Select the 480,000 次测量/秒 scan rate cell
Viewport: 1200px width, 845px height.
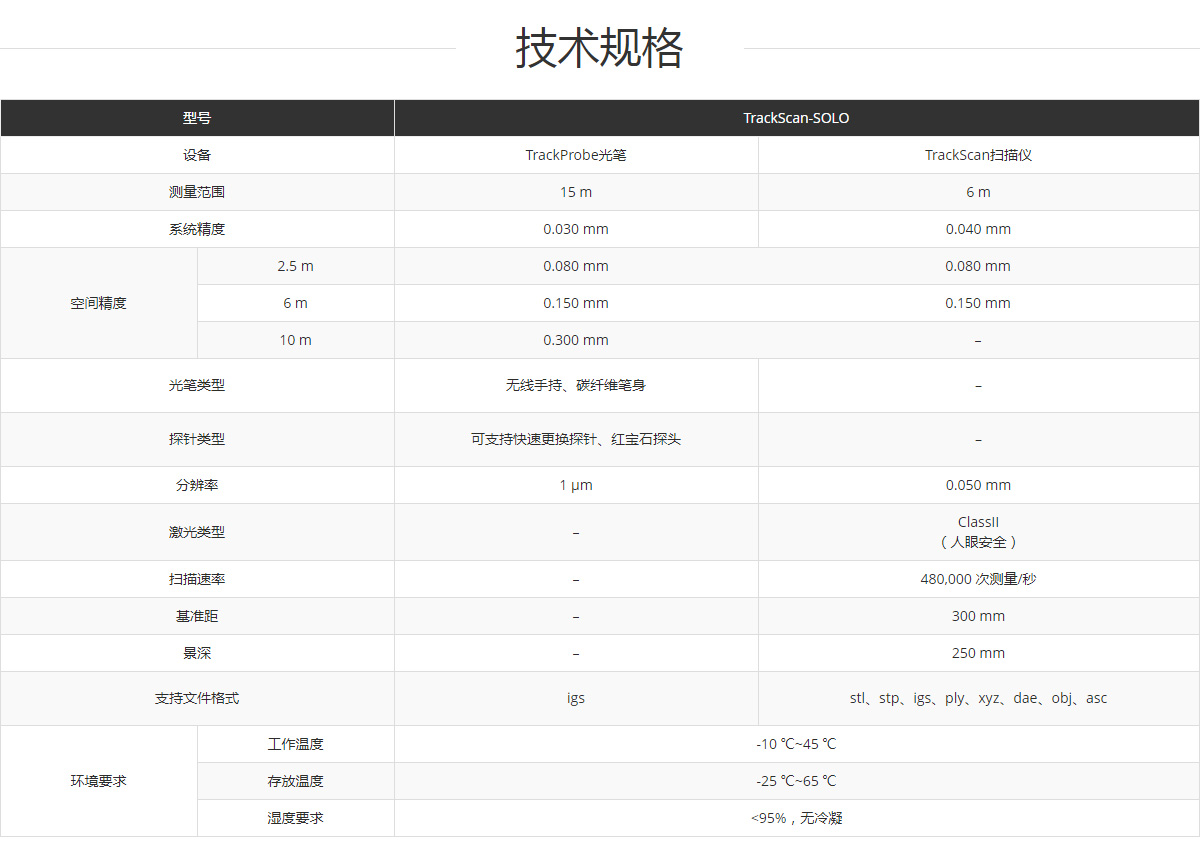978,579
